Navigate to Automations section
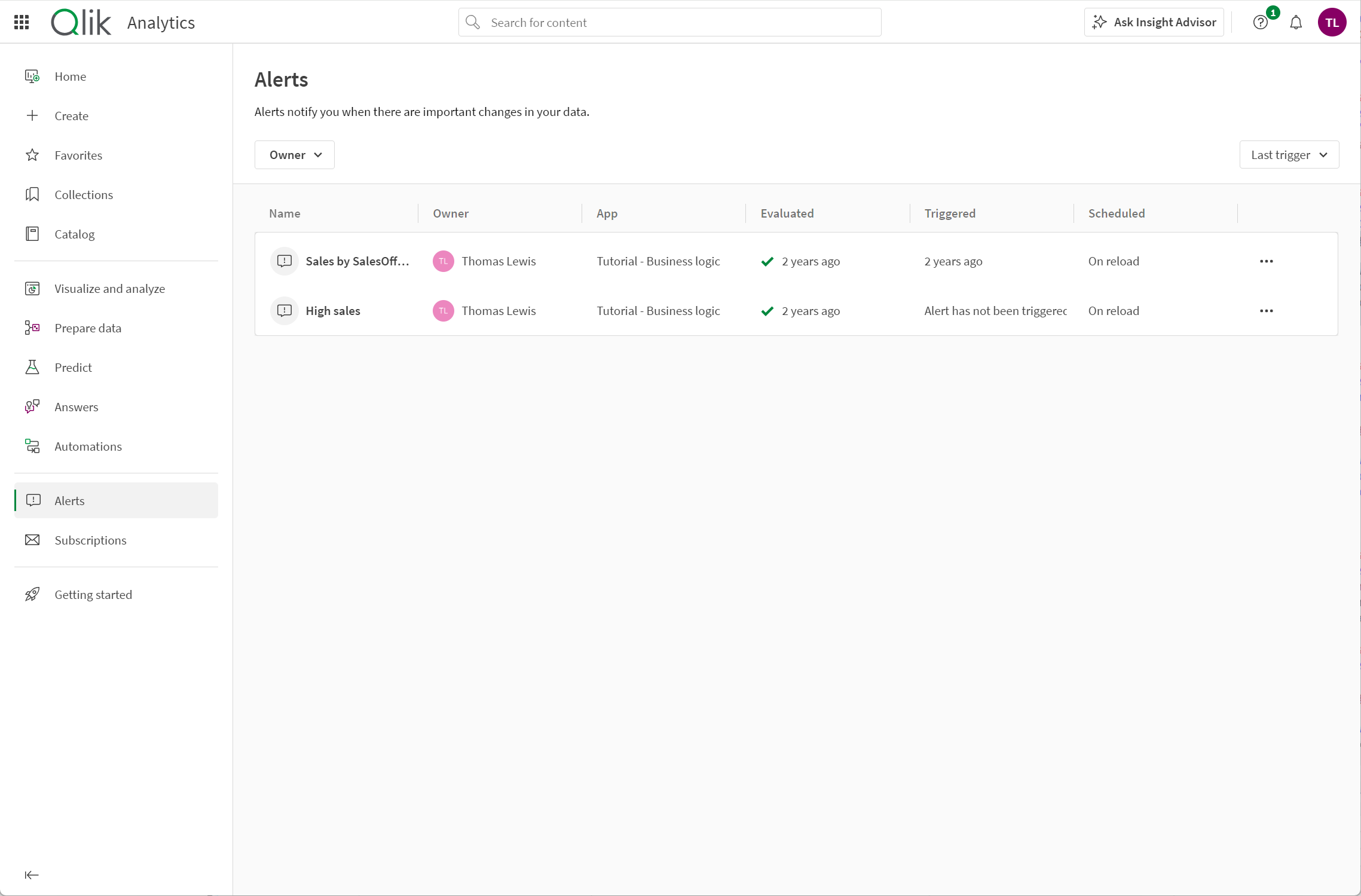Screen dimensions: 1361x896 89,446
